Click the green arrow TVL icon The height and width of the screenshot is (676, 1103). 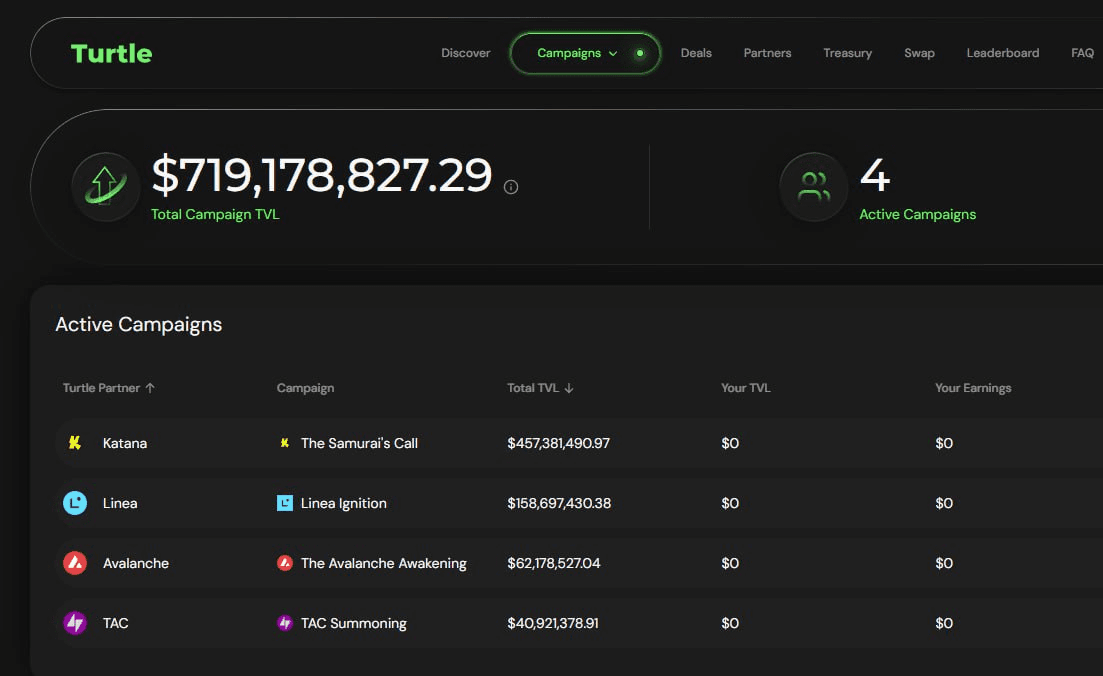pos(105,186)
